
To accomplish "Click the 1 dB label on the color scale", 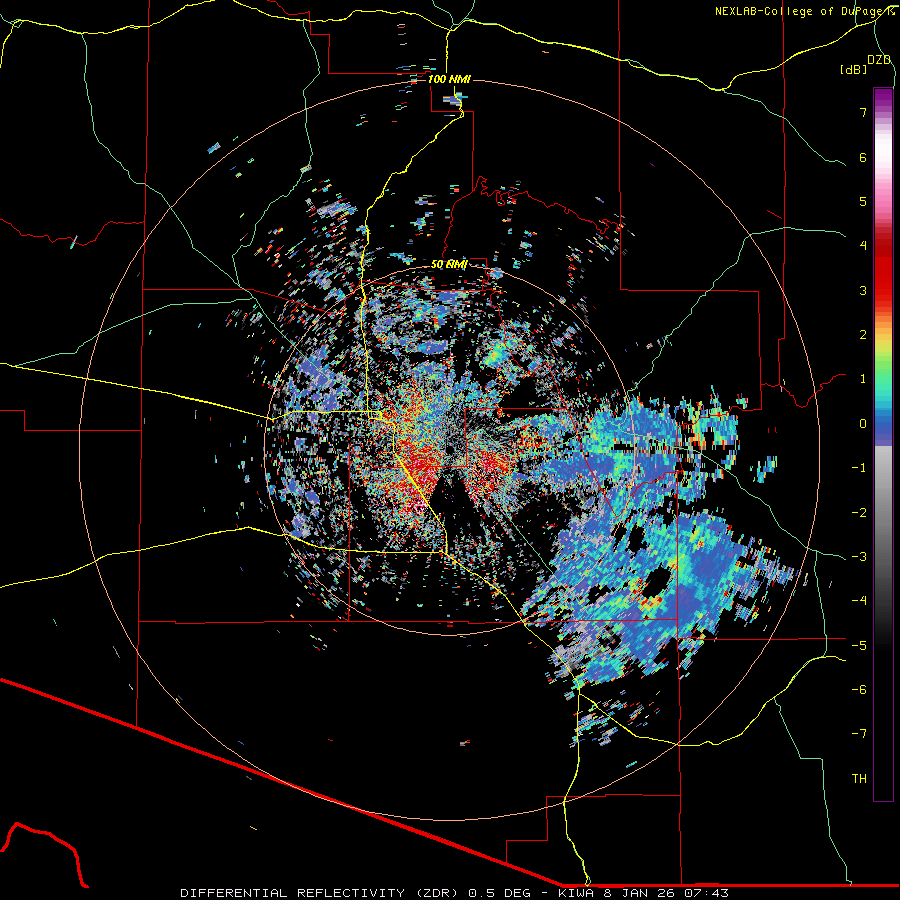I will tap(863, 379).
